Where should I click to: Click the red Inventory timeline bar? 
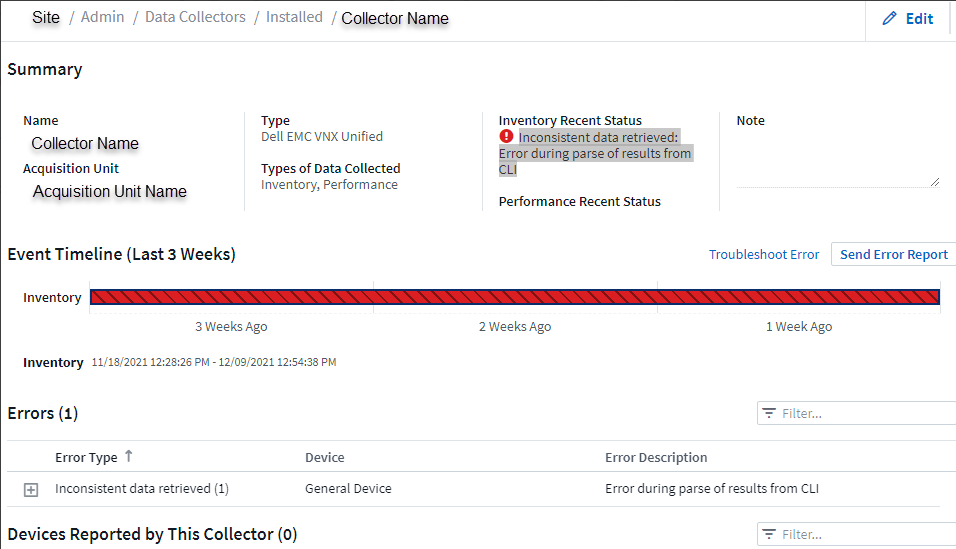pyautogui.click(x=514, y=296)
